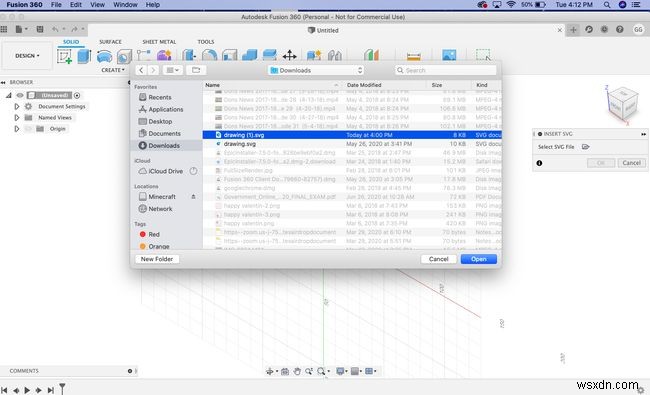This screenshot has width=650, height=395.
Task: Click the Open button
Action: pos(479,259)
